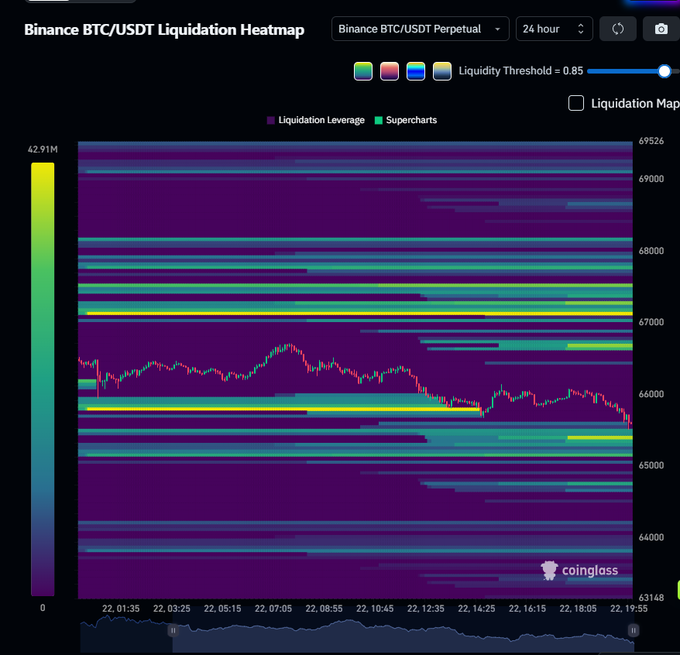Screen dimensions: 680x655
Task: Click the 63148 bottom price label
Action: pyautogui.click(x=651, y=598)
